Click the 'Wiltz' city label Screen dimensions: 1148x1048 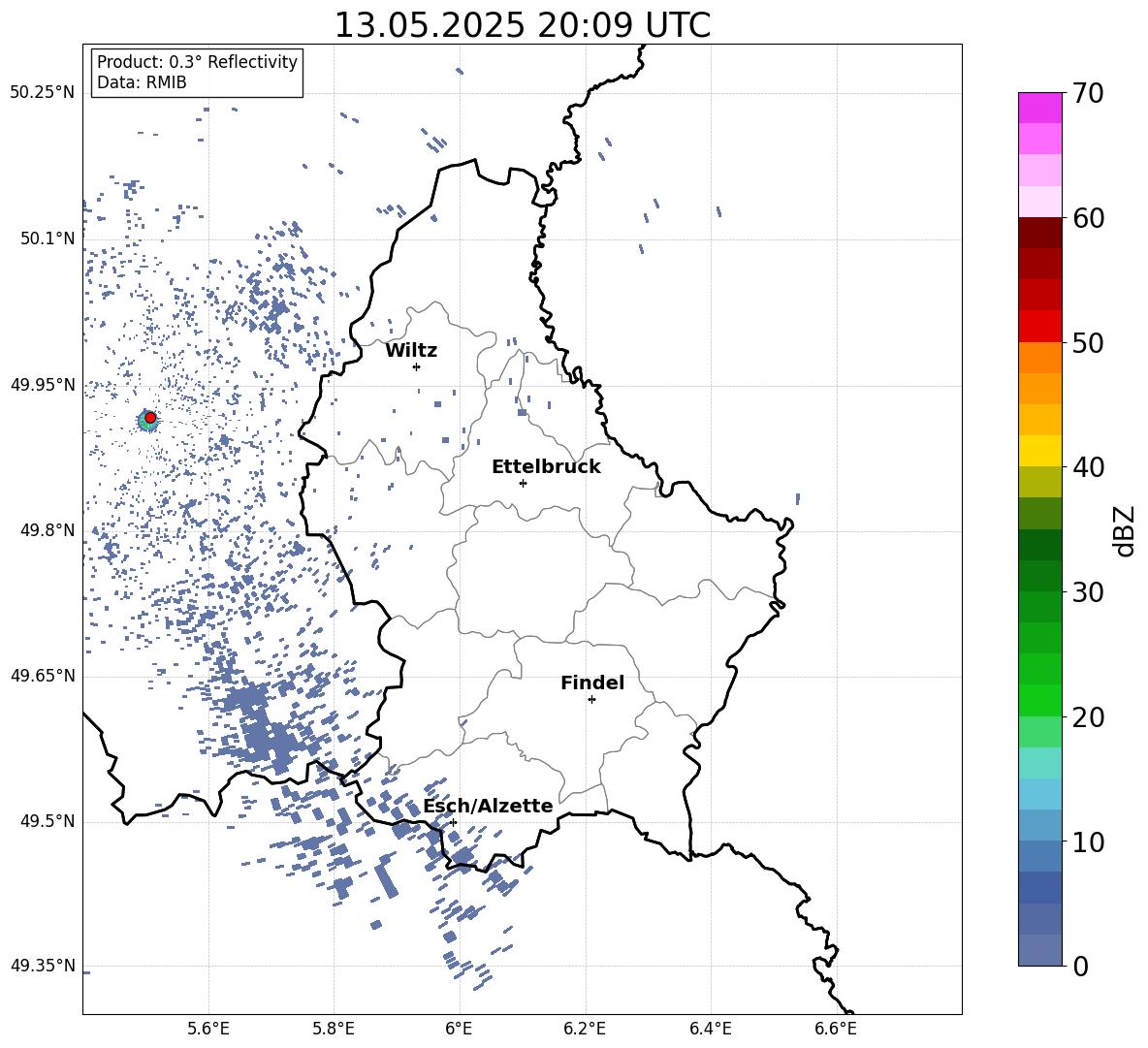tap(411, 351)
